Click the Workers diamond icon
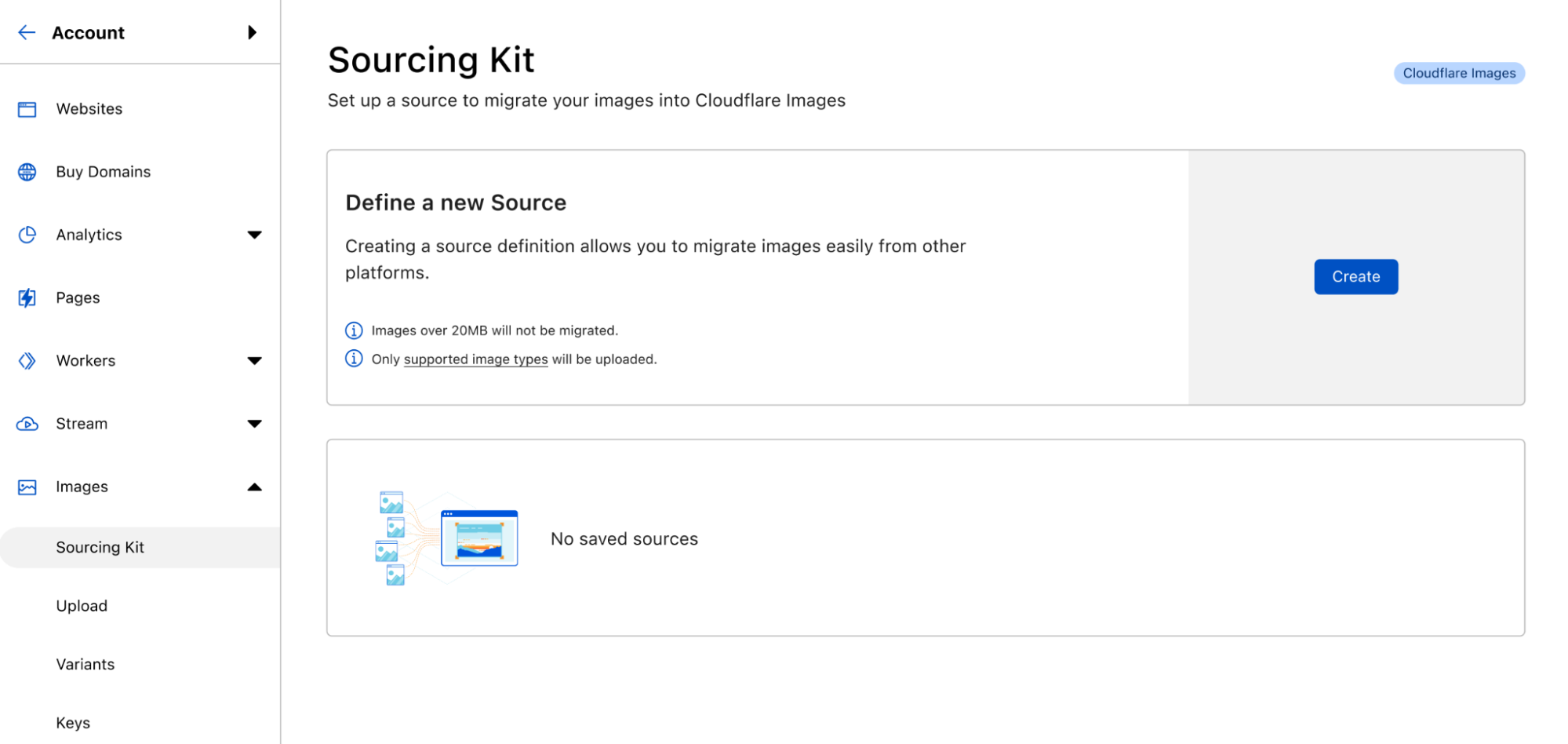The image size is (1568, 744). 27,360
